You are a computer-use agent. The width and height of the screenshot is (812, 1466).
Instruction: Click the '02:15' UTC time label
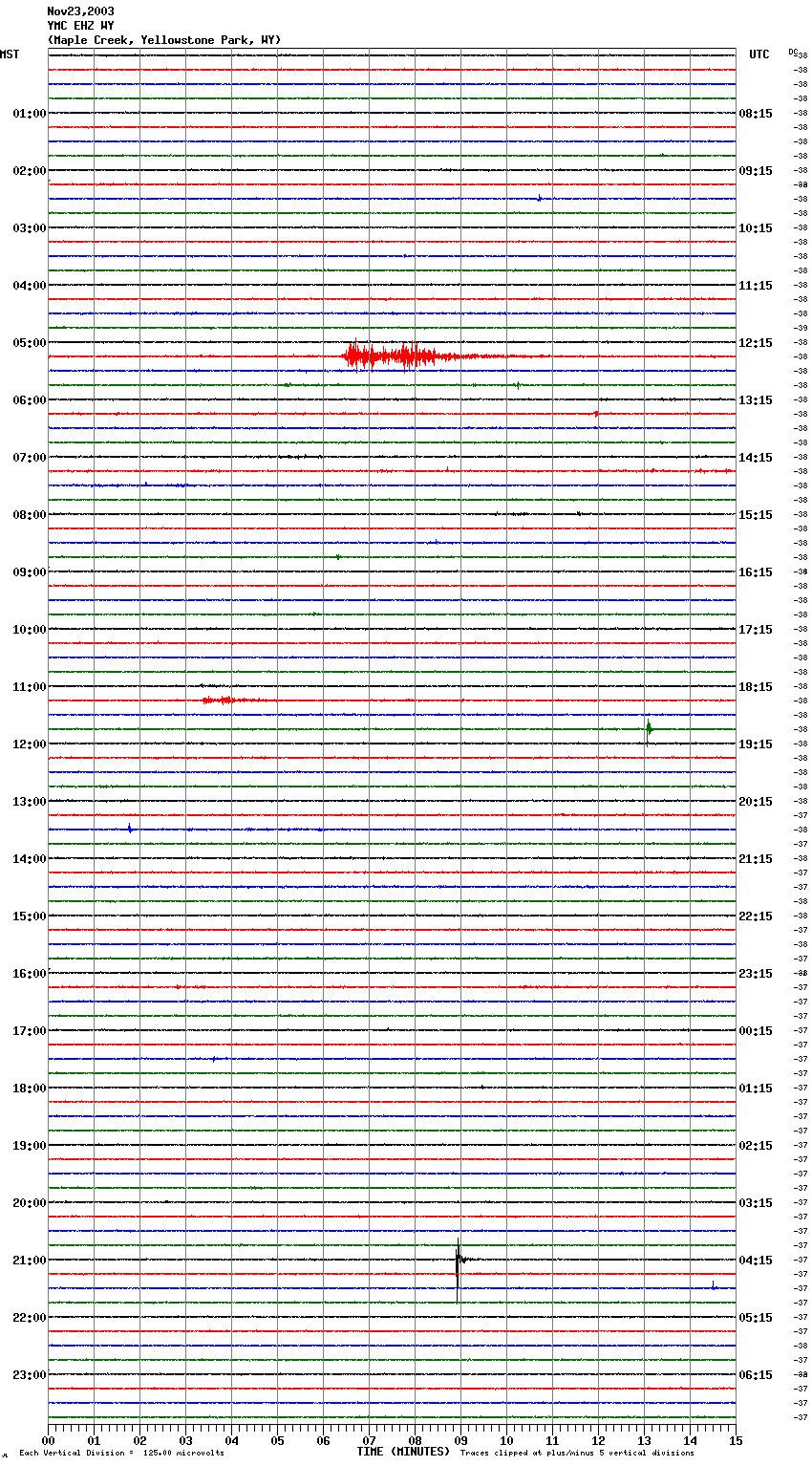pyautogui.click(x=756, y=1146)
